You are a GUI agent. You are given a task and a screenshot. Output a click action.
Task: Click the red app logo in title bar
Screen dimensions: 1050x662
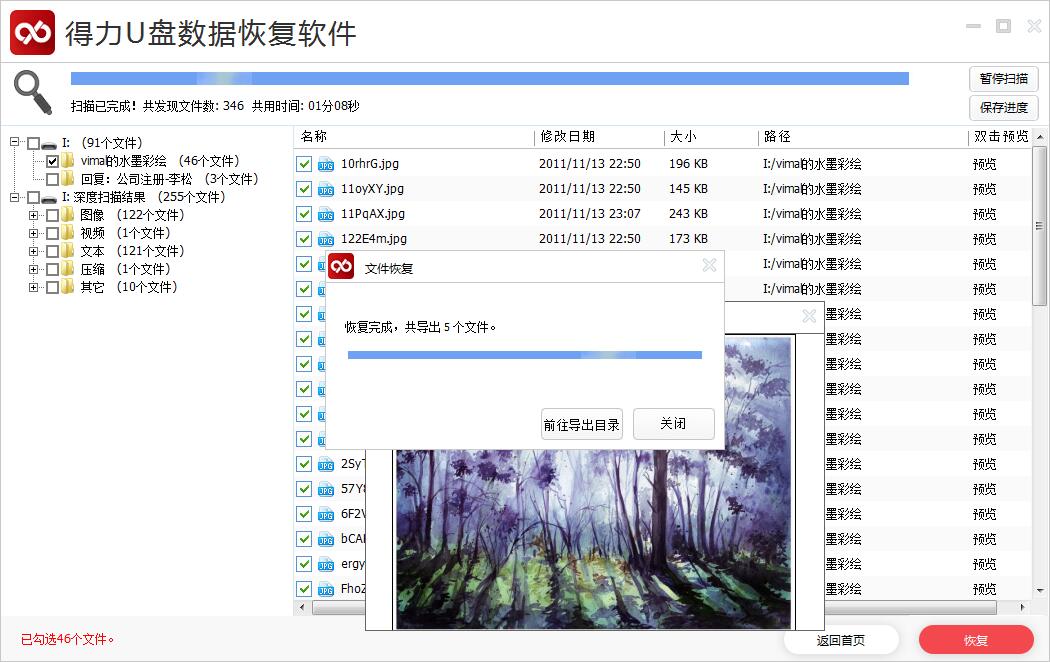click(x=32, y=32)
